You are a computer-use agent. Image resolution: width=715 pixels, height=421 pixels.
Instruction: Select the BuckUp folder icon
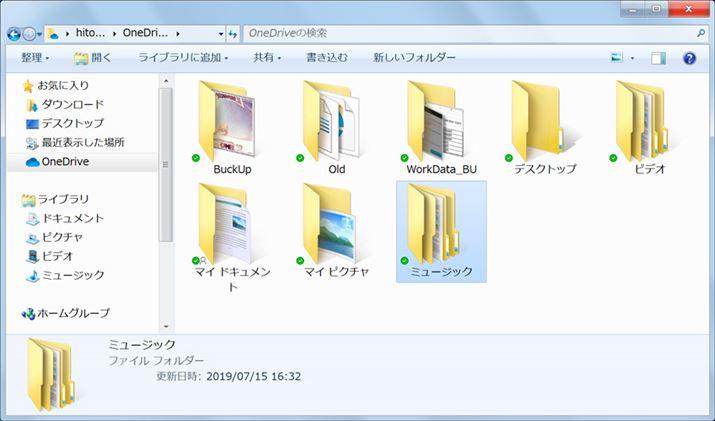pos(227,121)
